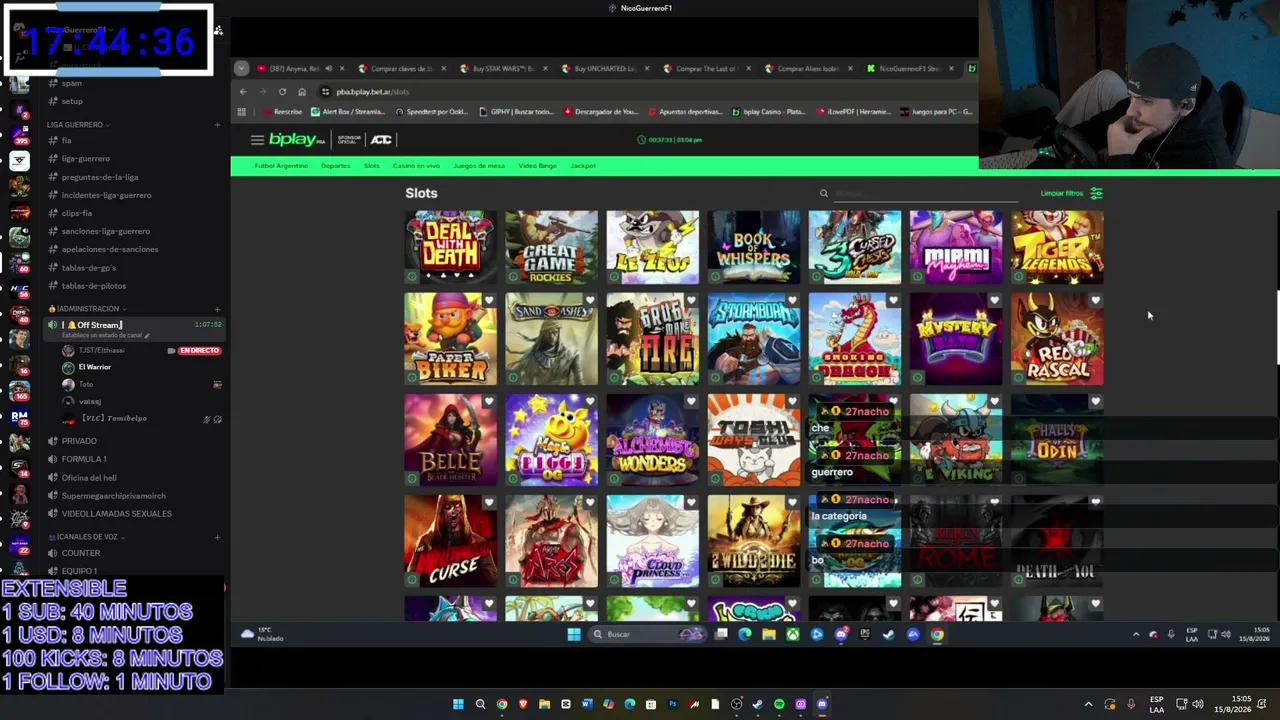Open the Book of Whispers slot
Screen dimensions: 1280x720
(x=753, y=247)
